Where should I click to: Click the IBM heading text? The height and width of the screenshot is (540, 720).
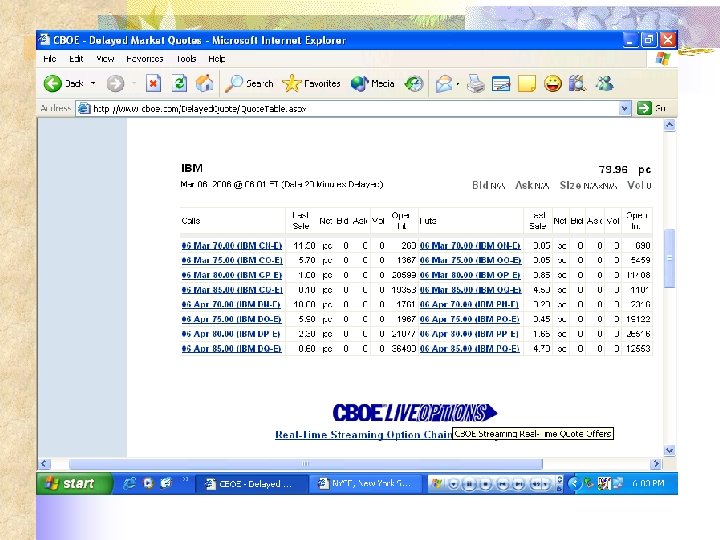click(192, 168)
